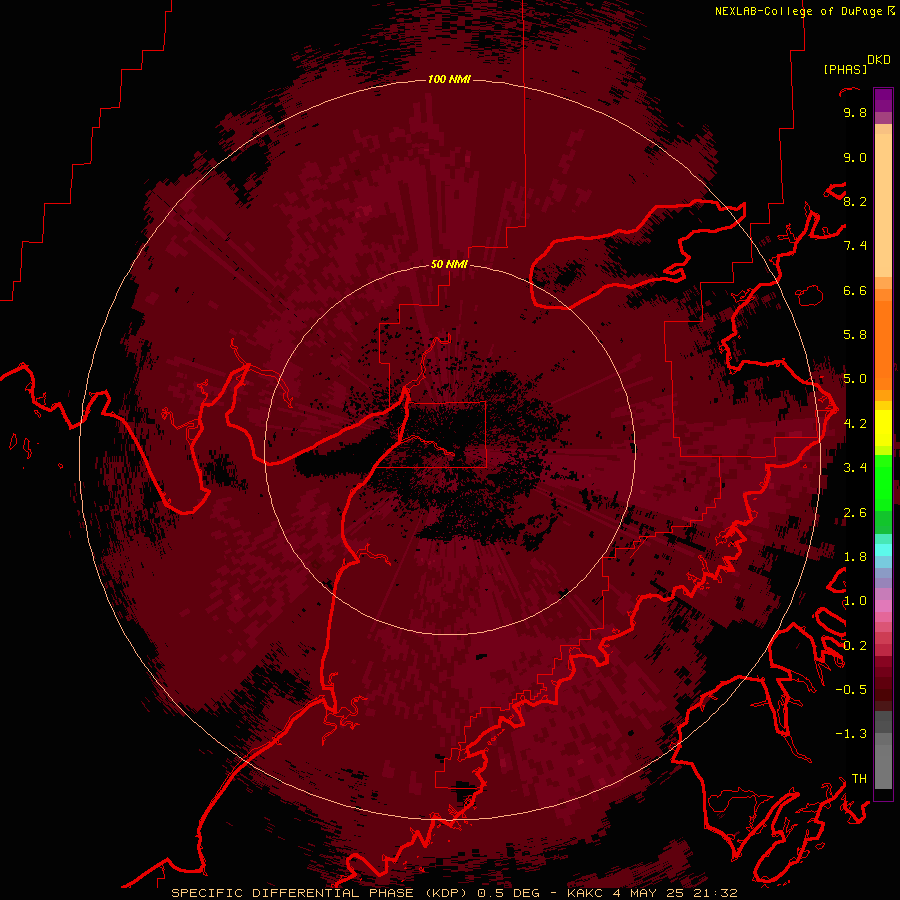Click the 9.0 value on the color scale
Viewport: 900px width, 900px height.
tap(855, 158)
